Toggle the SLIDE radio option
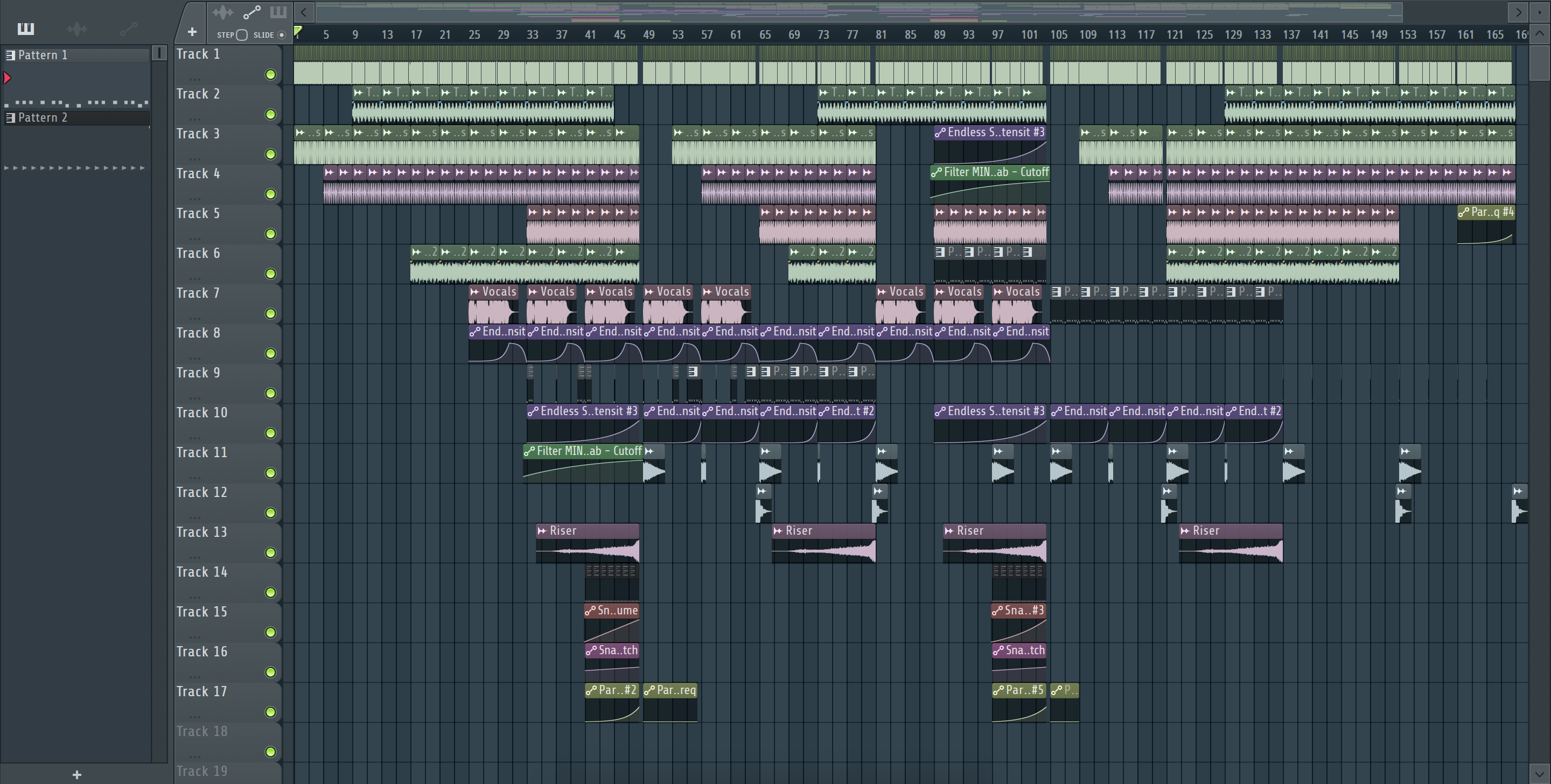The image size is (1551, 784). pos(281,35)
